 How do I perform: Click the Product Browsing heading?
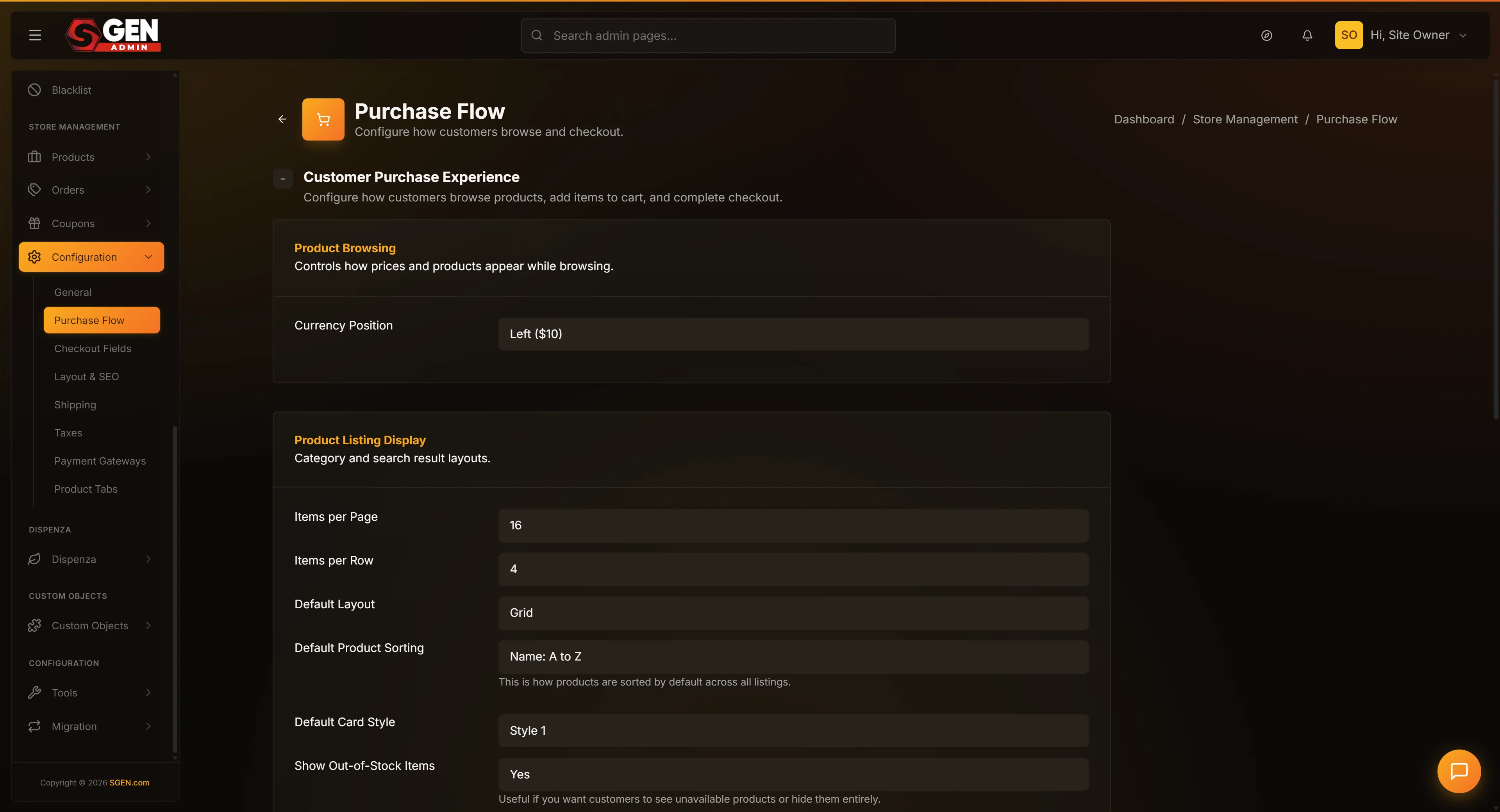click(345, 248)
